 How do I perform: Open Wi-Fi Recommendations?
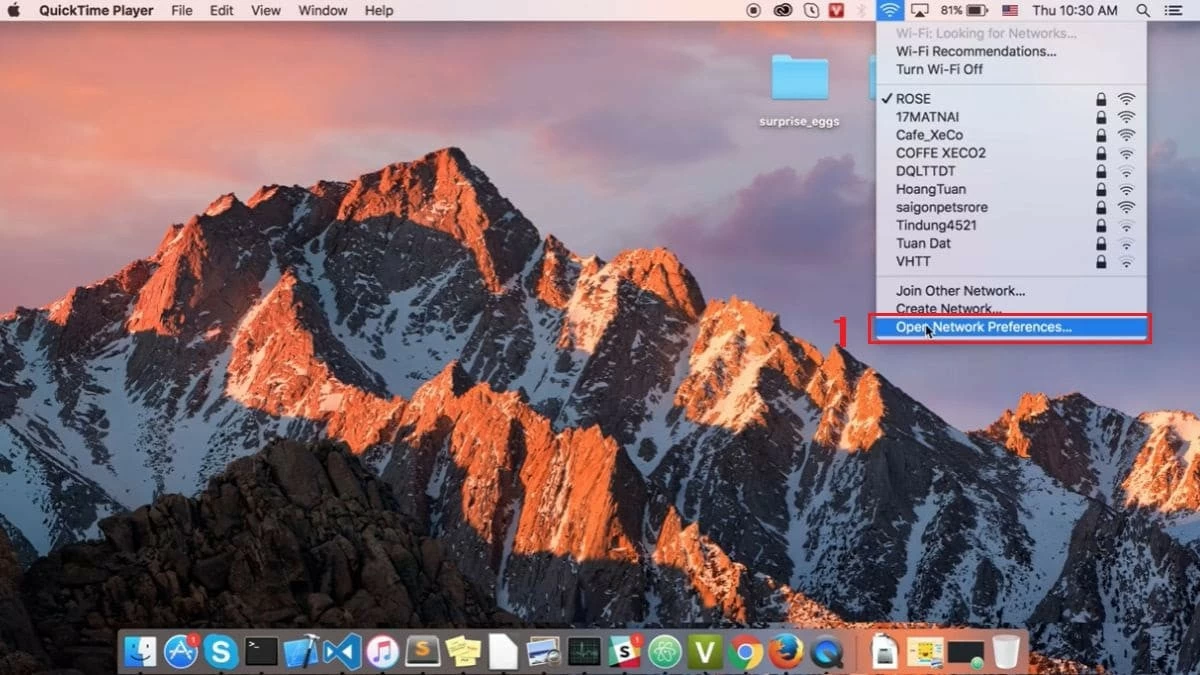975,51
